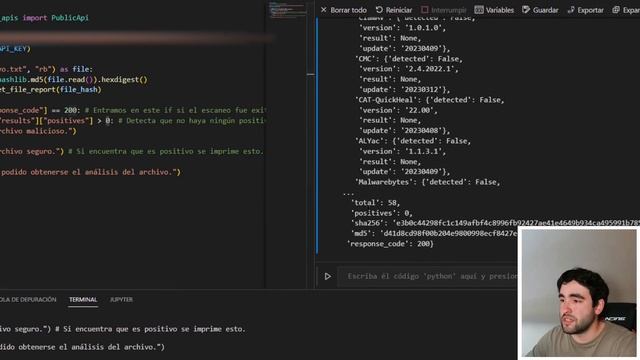
Task: Click the 'sha256' hash output line
Action: (495, 223)
